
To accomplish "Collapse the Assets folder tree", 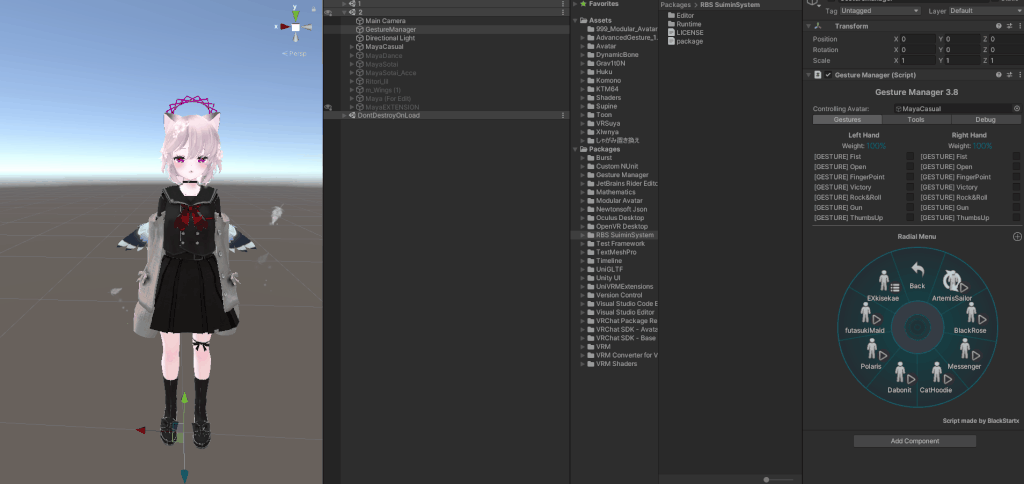I will coord(575,21).
